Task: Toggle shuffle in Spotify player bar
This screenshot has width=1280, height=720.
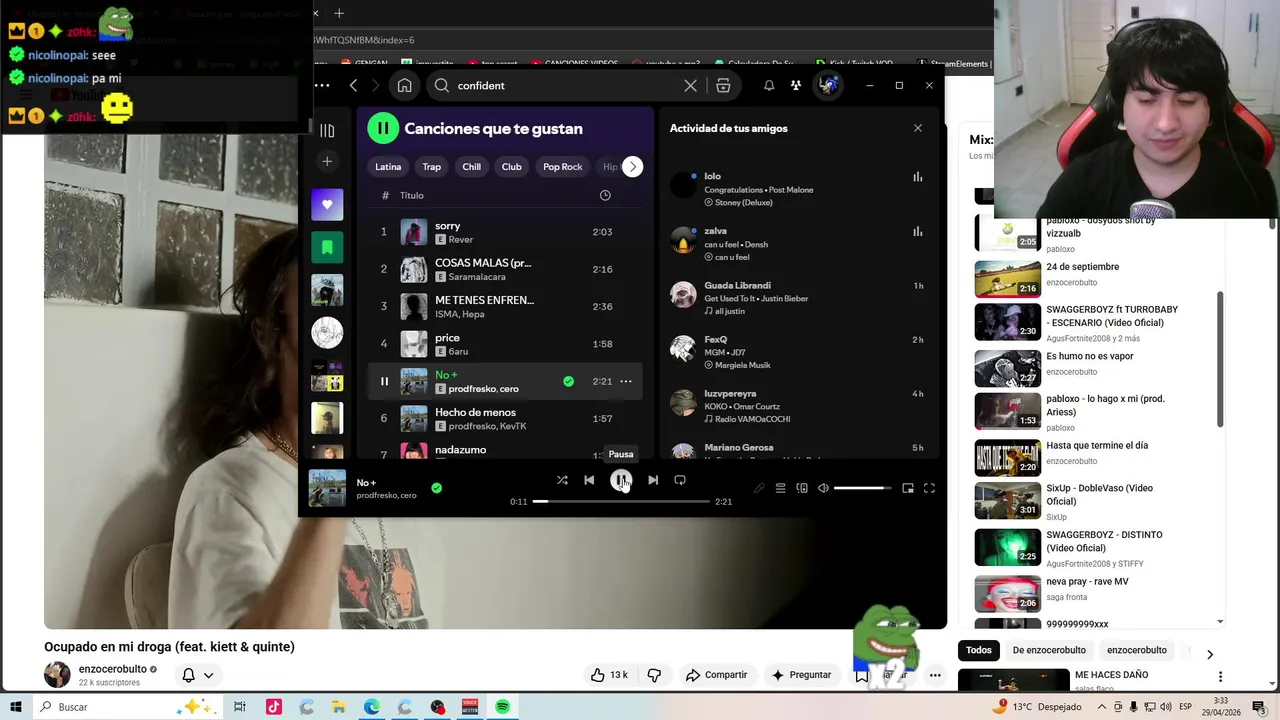Action: click(562, 480)
